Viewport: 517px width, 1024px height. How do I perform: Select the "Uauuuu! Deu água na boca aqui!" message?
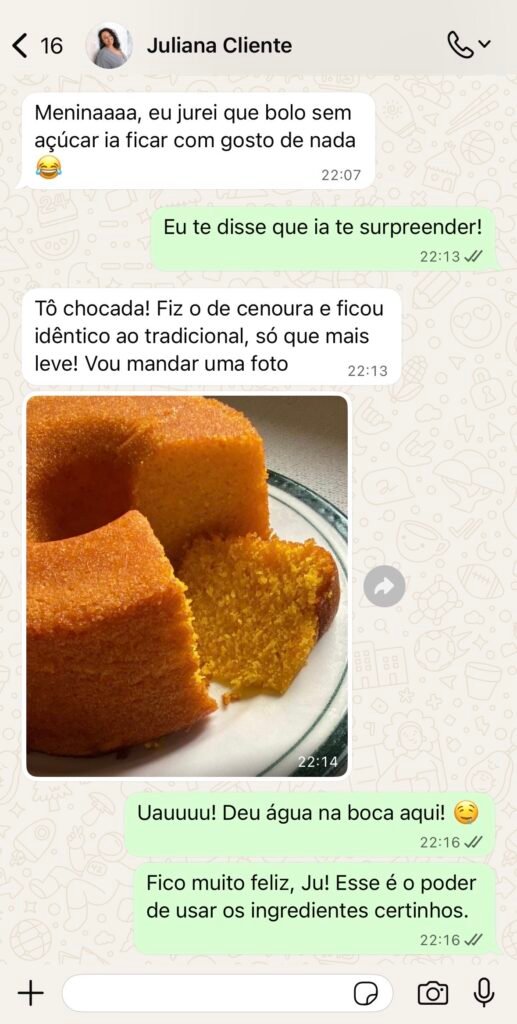point(309,824)
